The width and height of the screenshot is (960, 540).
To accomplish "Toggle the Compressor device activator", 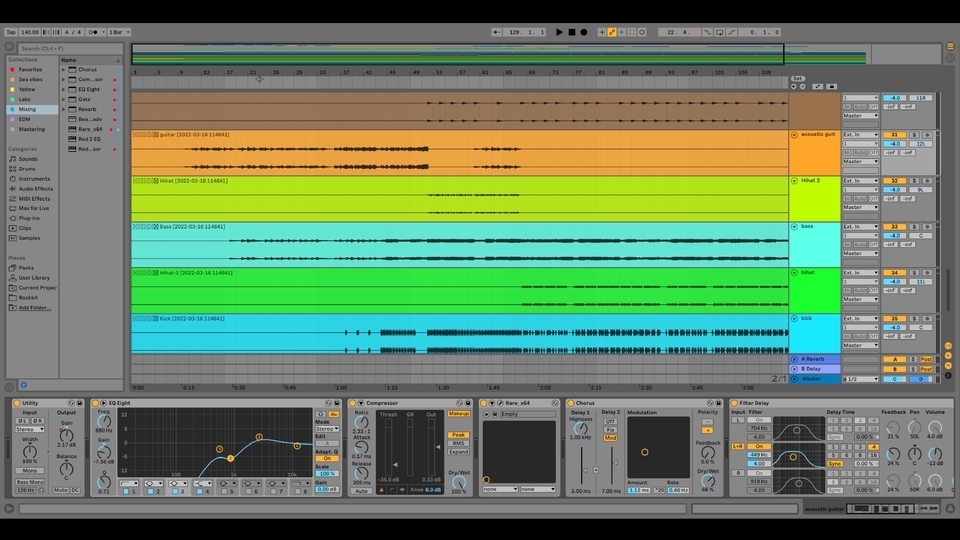I will [352, 403].
